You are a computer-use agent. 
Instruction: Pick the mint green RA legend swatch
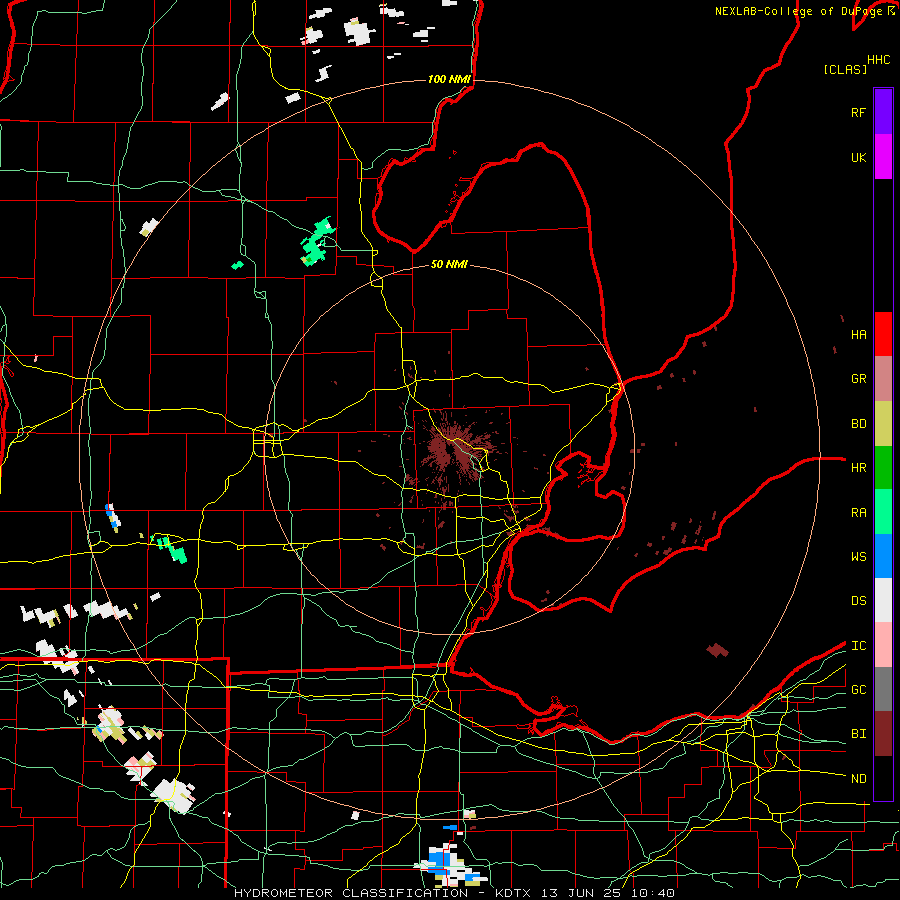coord(883,512)
